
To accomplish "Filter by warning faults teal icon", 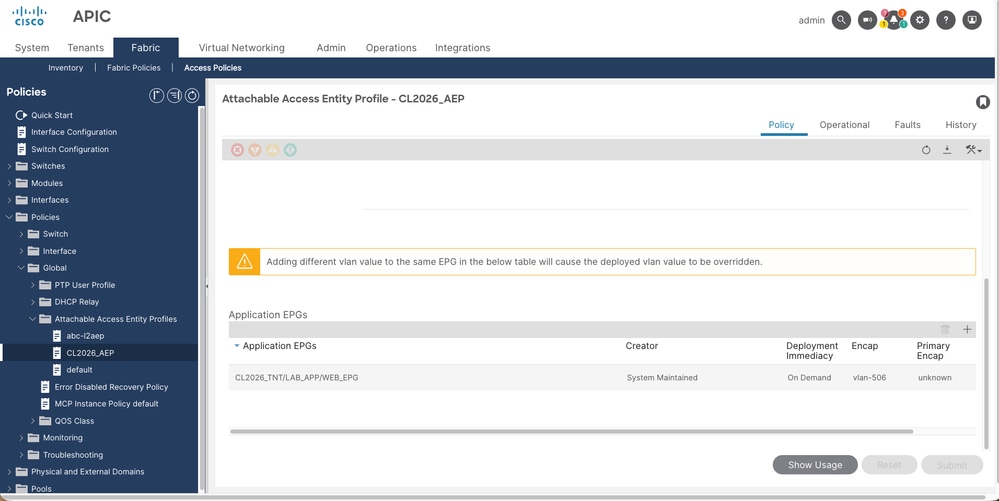I will (291, 150).
